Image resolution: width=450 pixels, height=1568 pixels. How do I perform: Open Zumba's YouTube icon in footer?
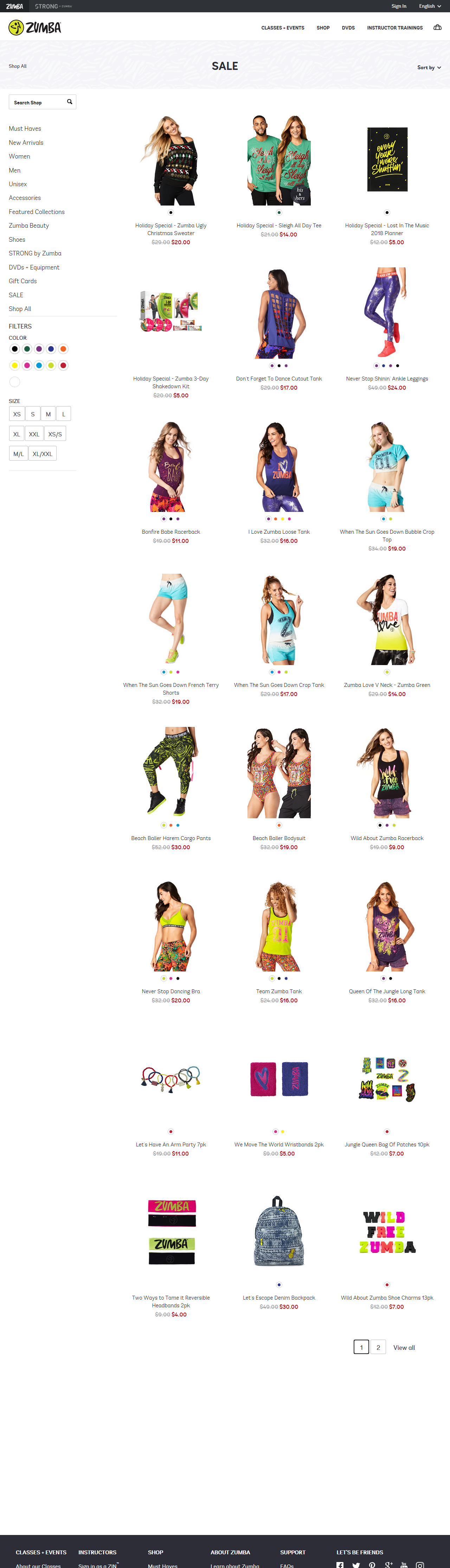[x=404, y=1565]
